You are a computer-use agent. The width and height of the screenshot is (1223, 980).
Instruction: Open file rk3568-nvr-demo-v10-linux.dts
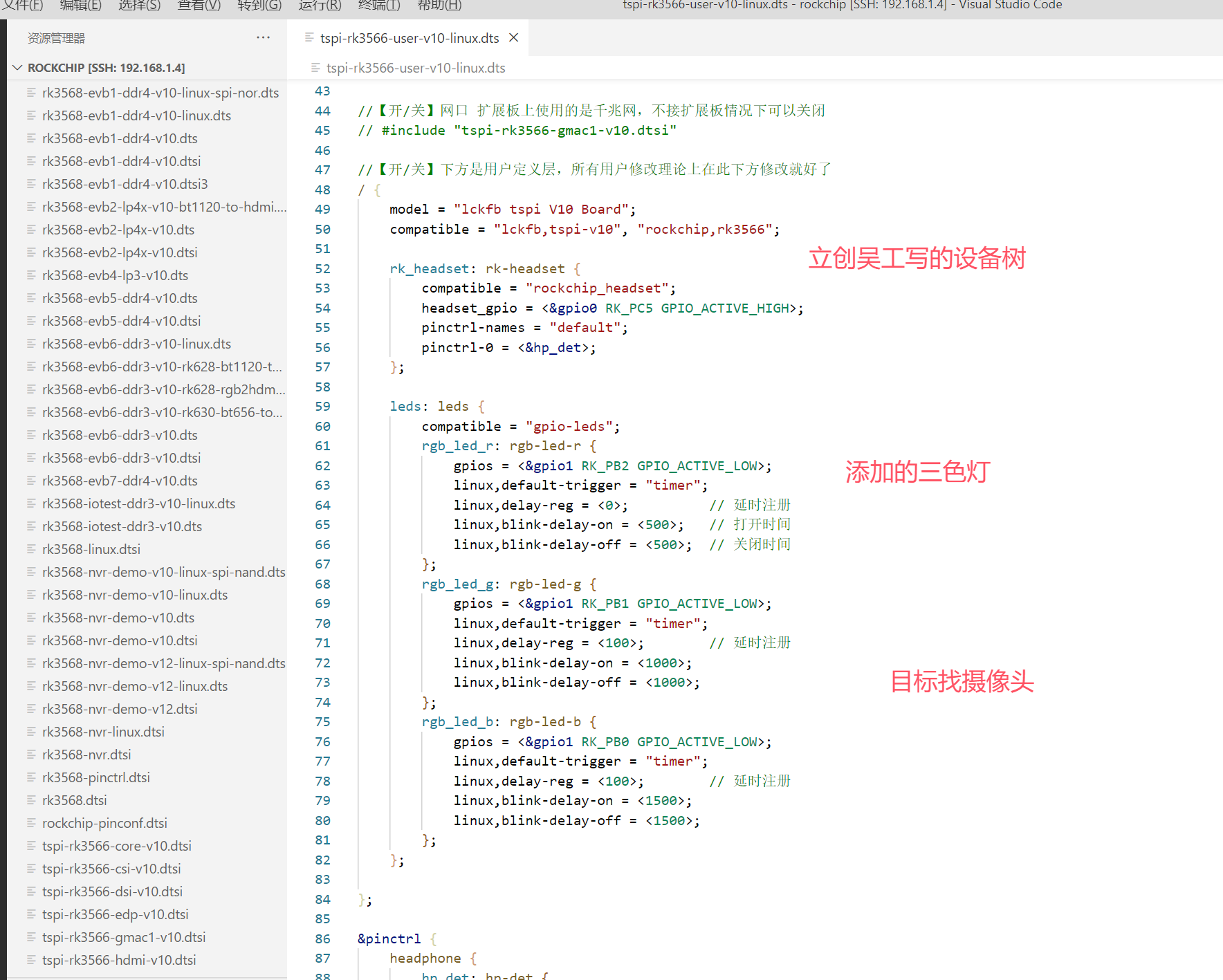(x=135, y=595)
